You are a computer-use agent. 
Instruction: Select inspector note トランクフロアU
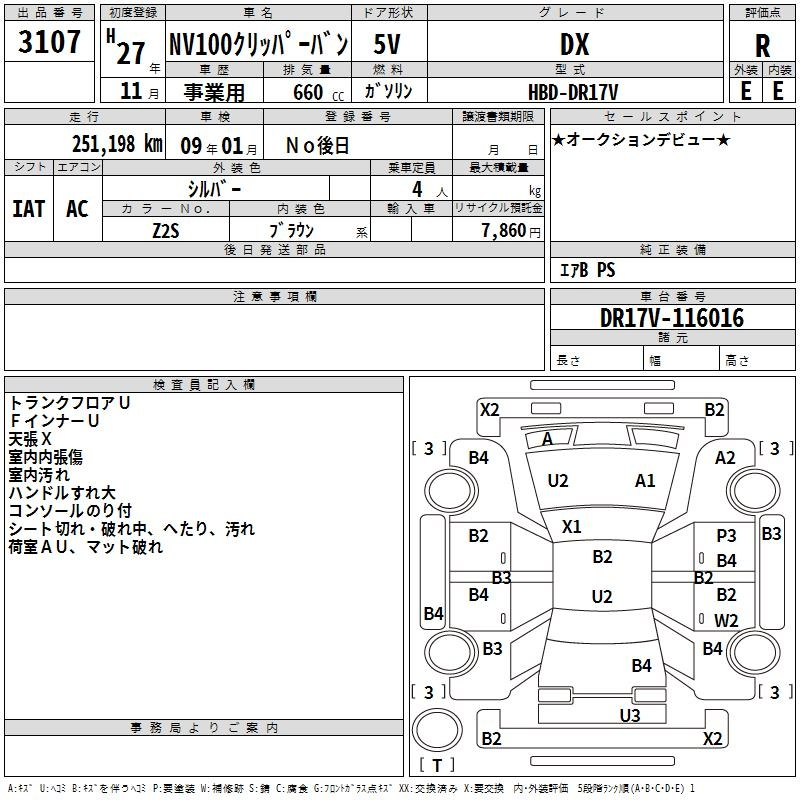tap(69, 403)
